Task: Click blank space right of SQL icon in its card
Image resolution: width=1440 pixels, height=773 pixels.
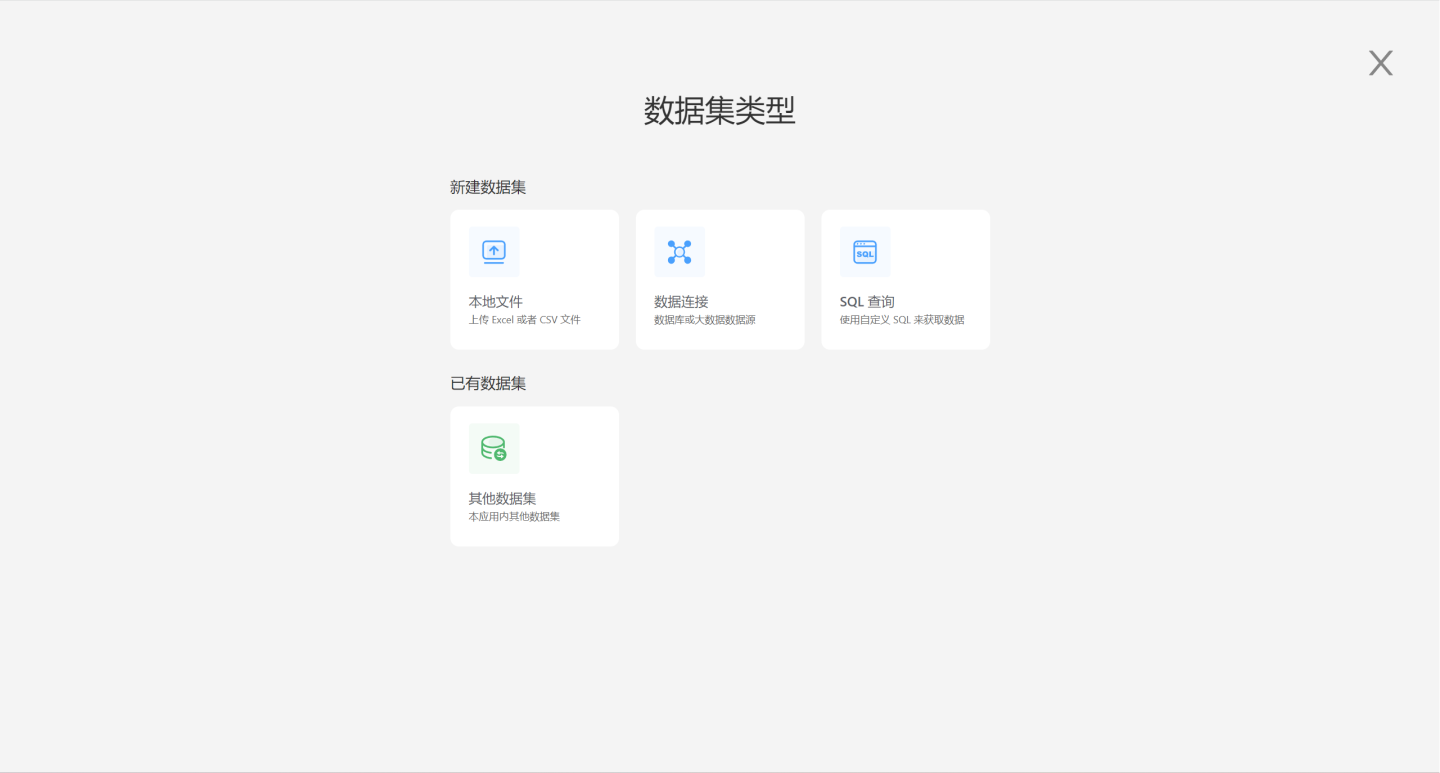Action: click(x=940, y=252)
